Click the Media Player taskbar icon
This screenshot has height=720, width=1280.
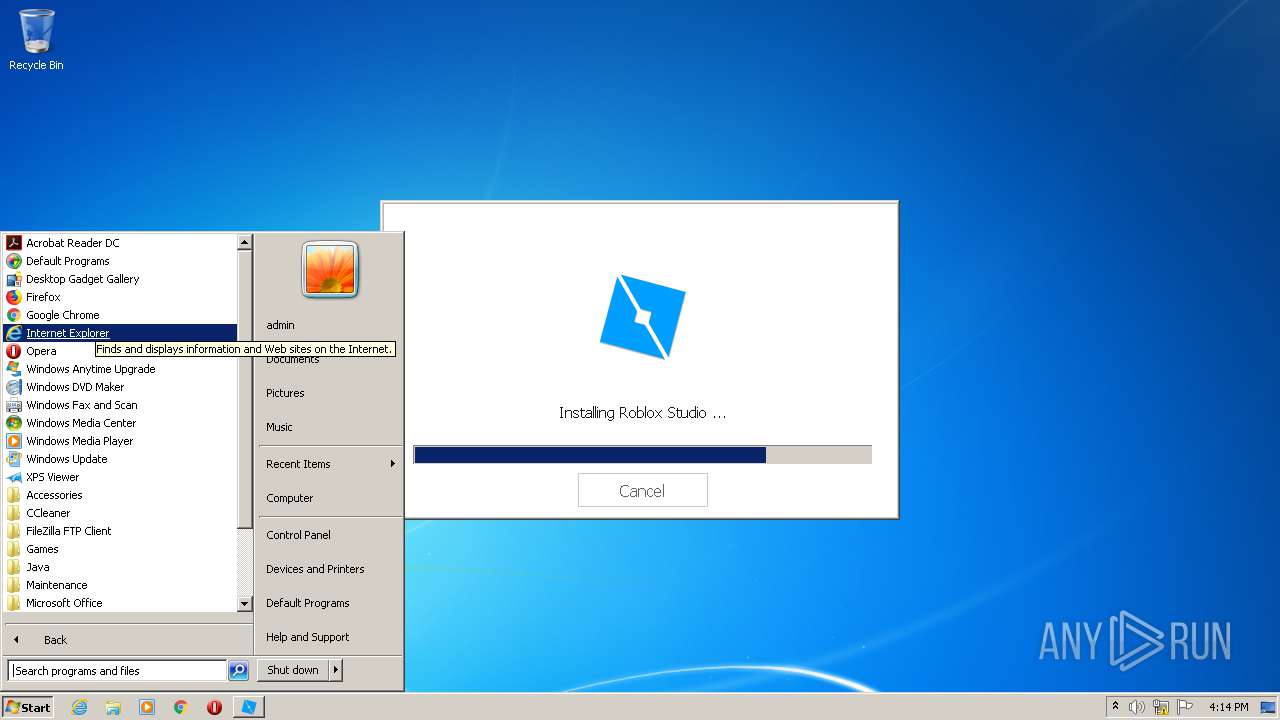(147, 707)
